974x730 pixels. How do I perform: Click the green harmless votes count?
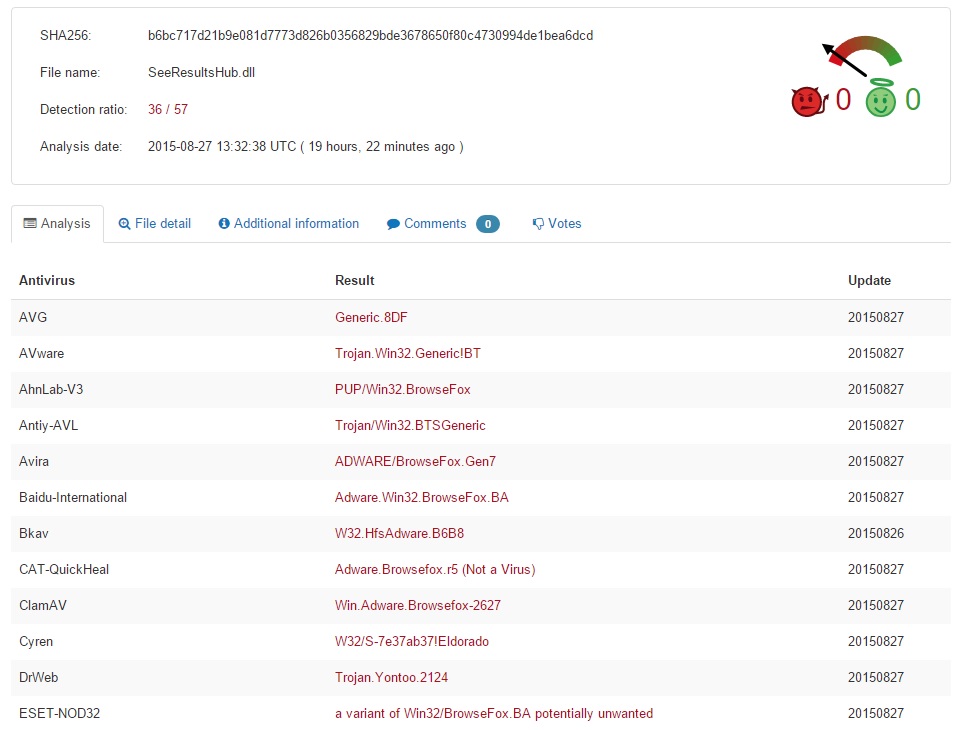(x=913, y=99)
